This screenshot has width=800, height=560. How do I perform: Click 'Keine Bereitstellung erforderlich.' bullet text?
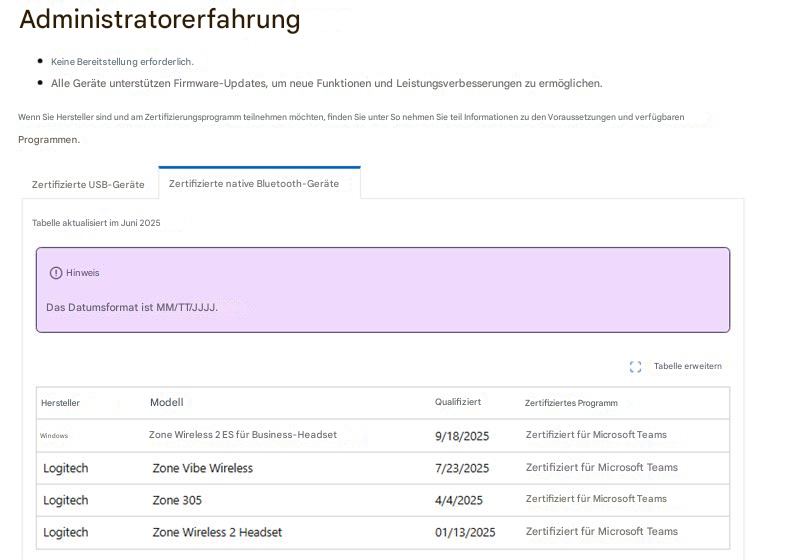122,62
